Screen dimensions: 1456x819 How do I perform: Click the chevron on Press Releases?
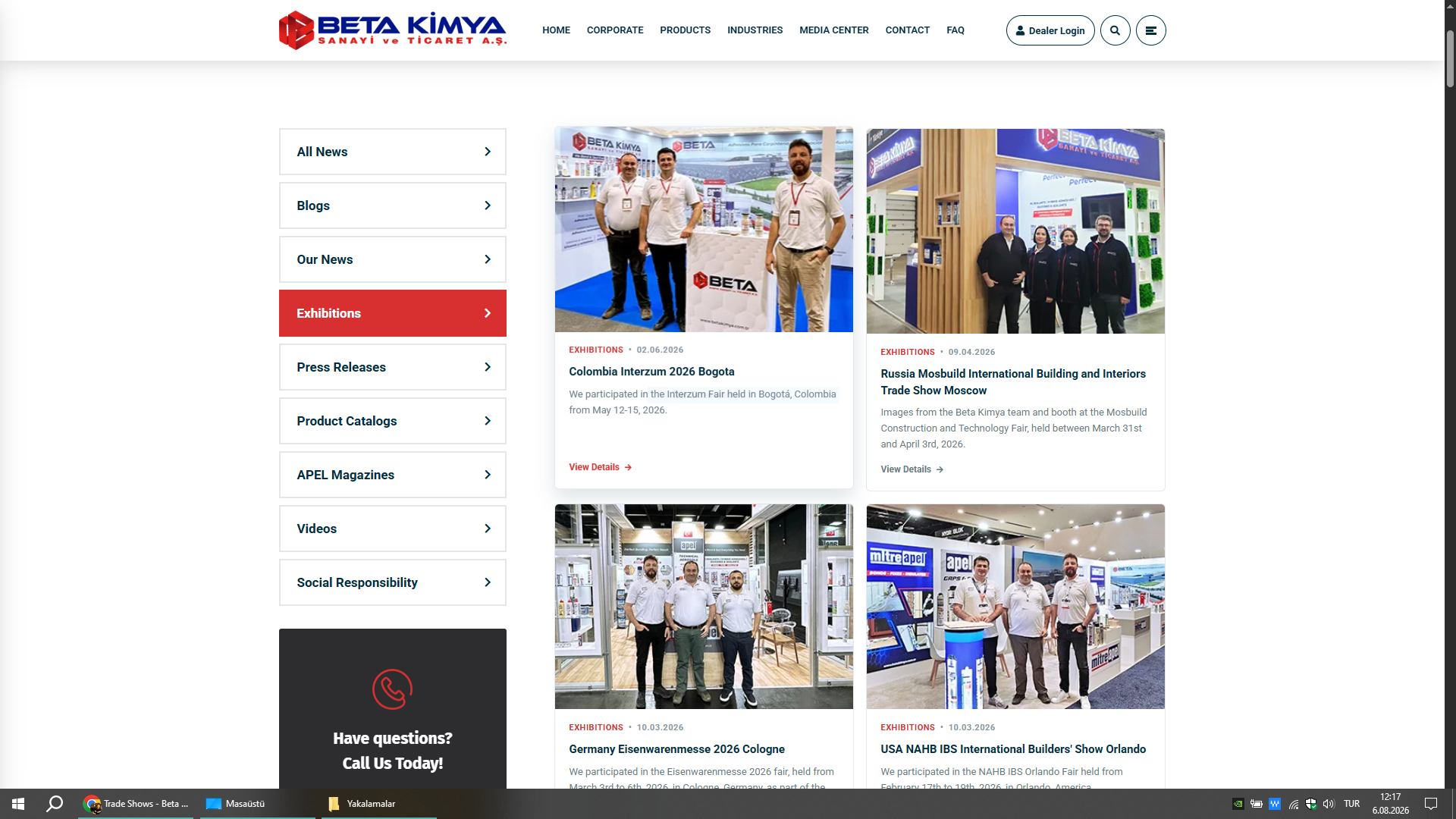(488, 367)
